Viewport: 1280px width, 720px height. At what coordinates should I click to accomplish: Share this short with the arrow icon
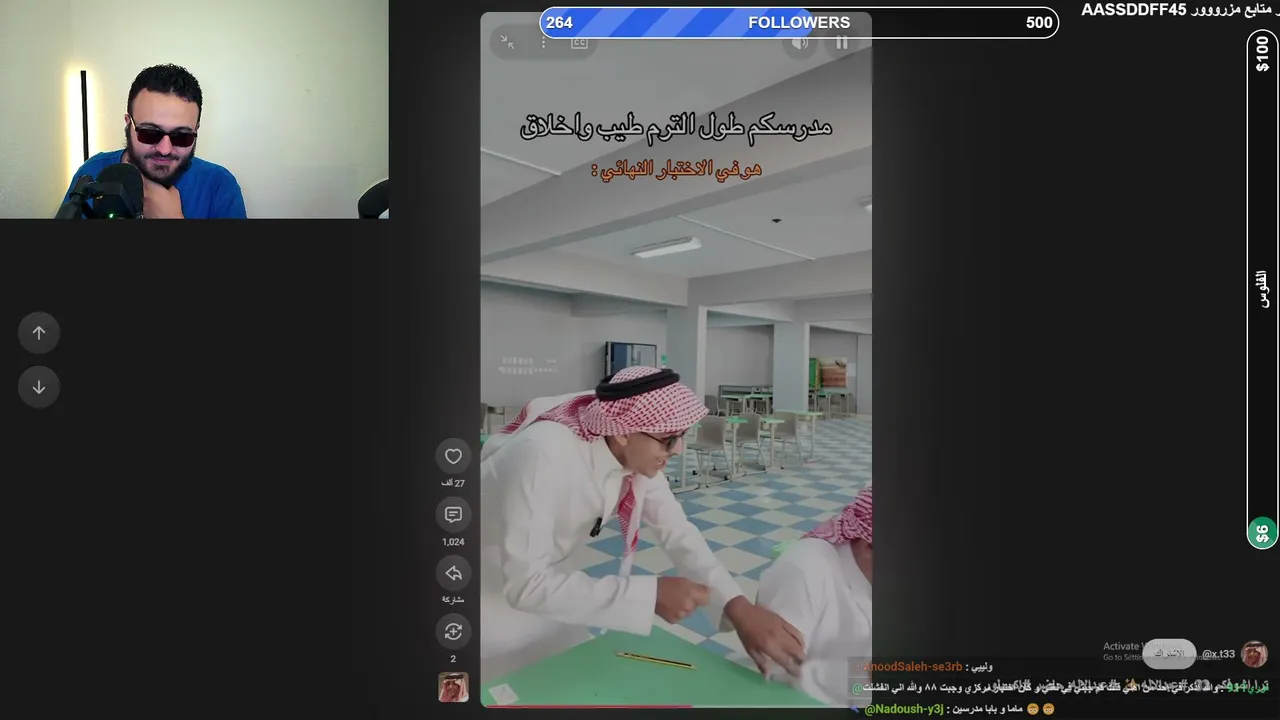pyautogui.click(x=453, y=573)
